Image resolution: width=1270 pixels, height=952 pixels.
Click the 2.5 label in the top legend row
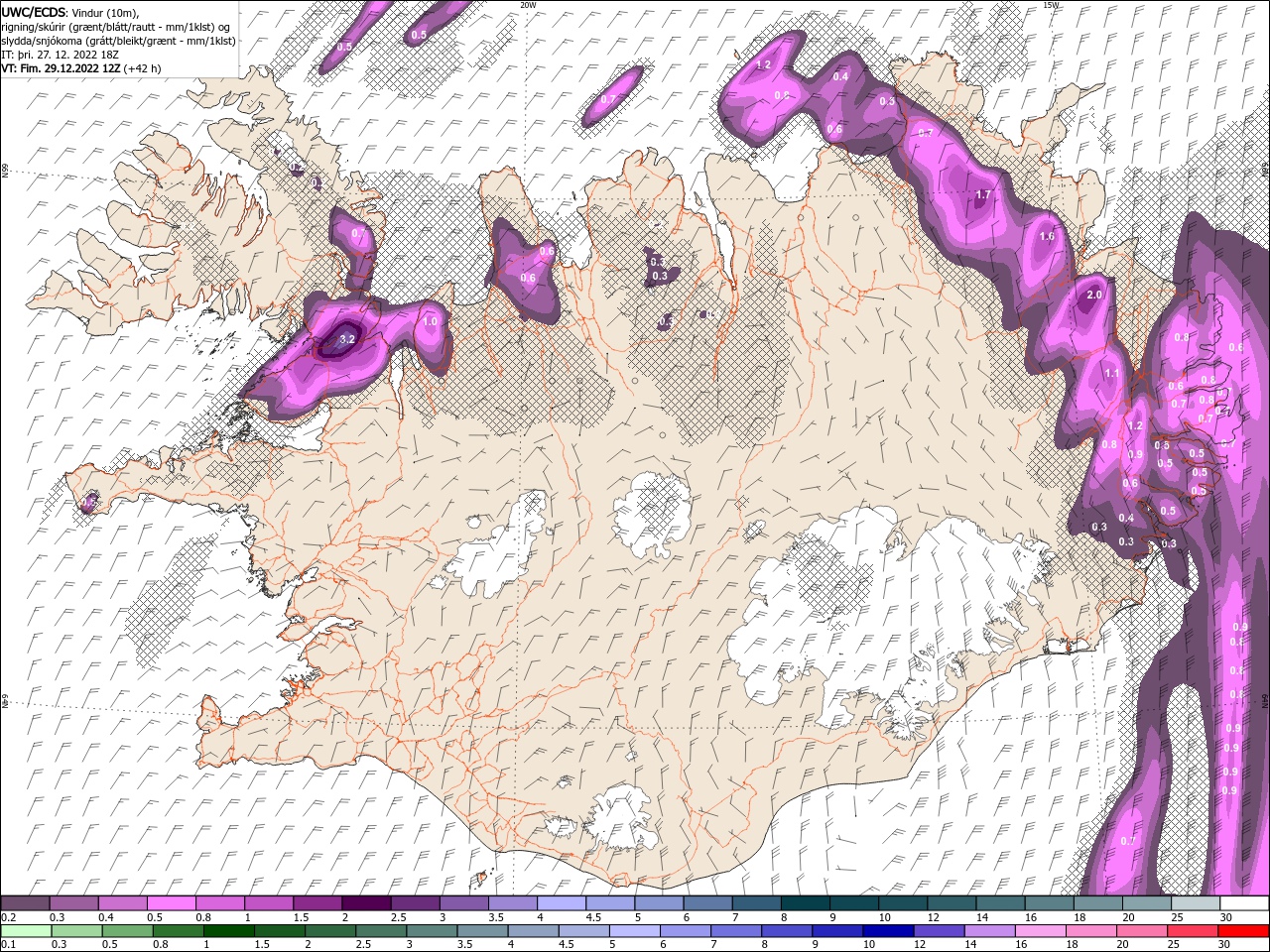(398, 917)
